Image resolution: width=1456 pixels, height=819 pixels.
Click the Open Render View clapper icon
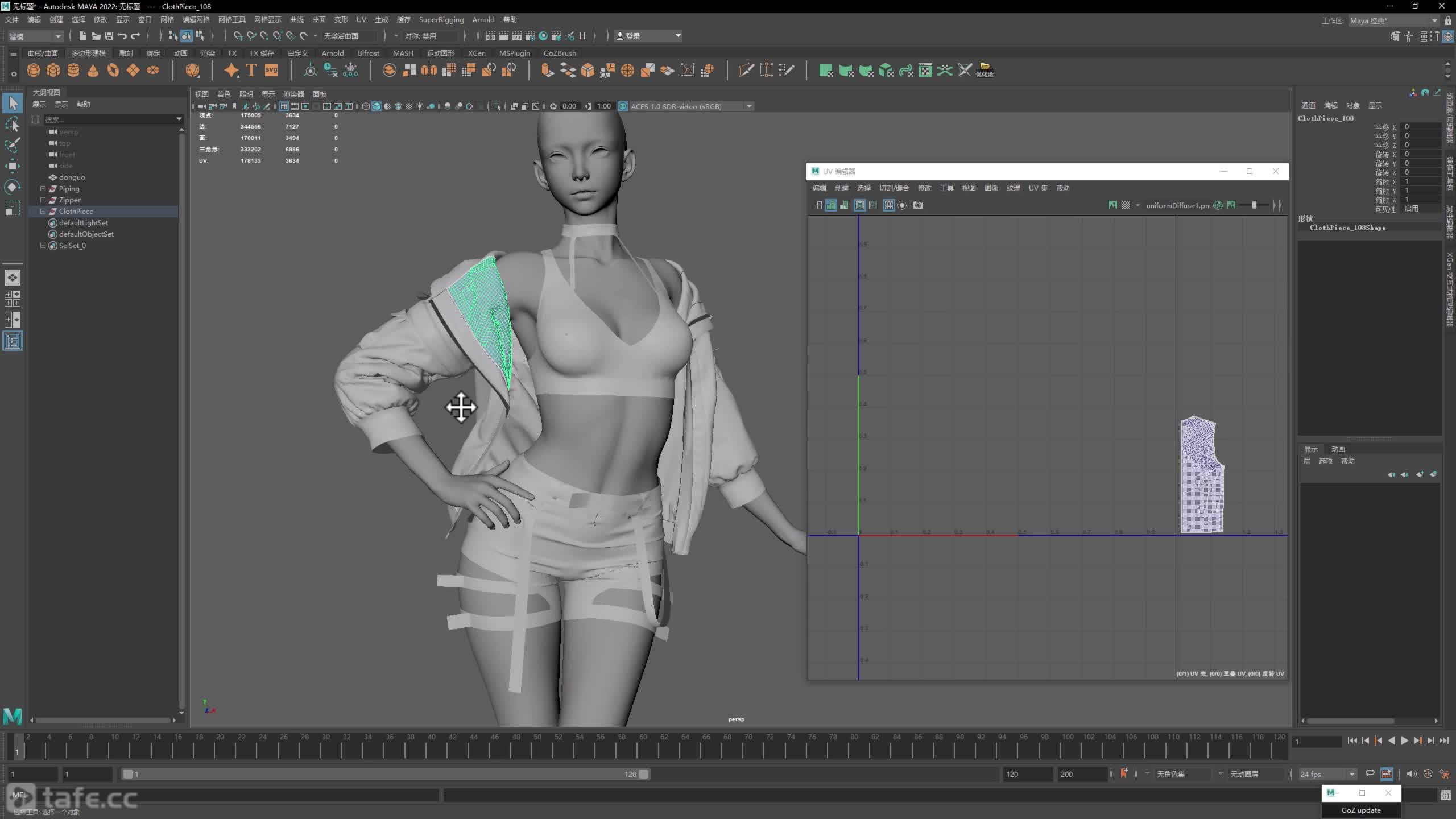(x=490, y=36)
